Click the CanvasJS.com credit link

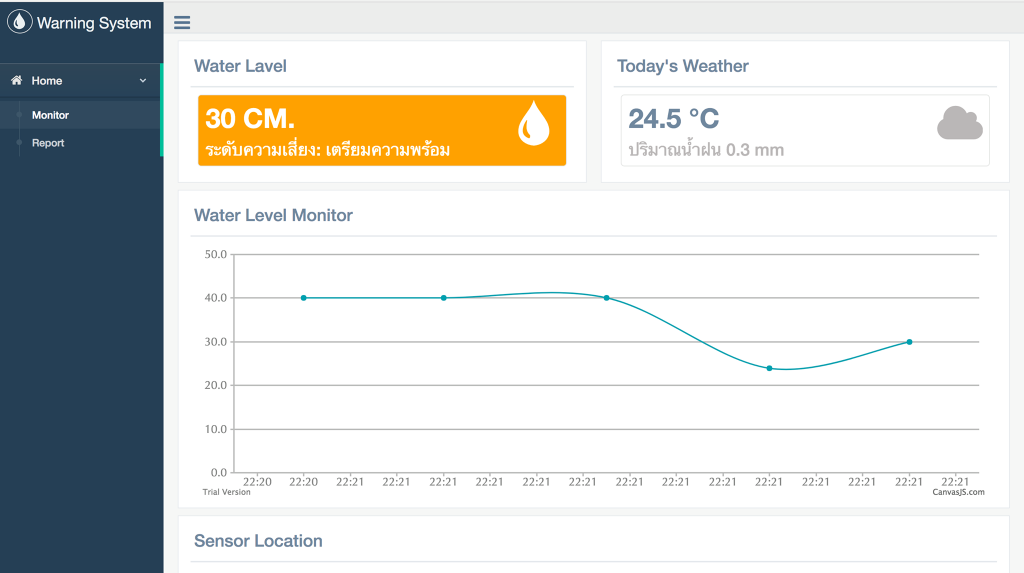tap(958, 492)
